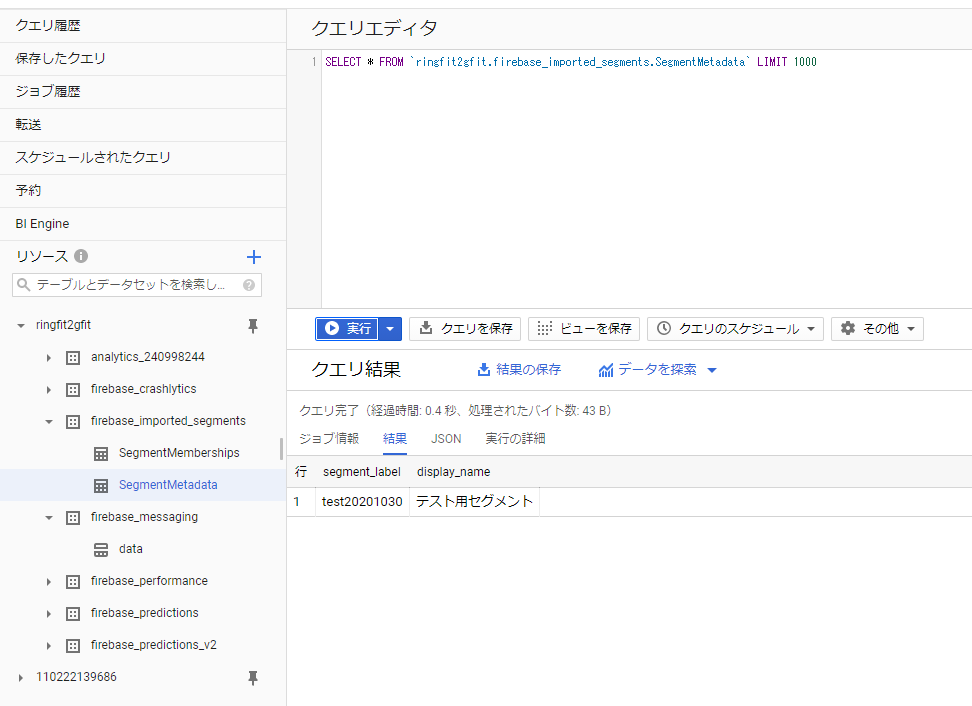Click the data table icon
The height and width of the screenshot is (706, 972).
(101, 550)
